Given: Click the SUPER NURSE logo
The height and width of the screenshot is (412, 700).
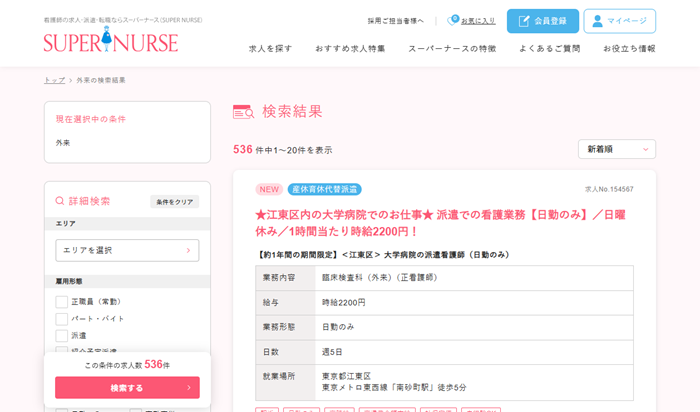Looking at the screenshot, I should pos(111,39).
